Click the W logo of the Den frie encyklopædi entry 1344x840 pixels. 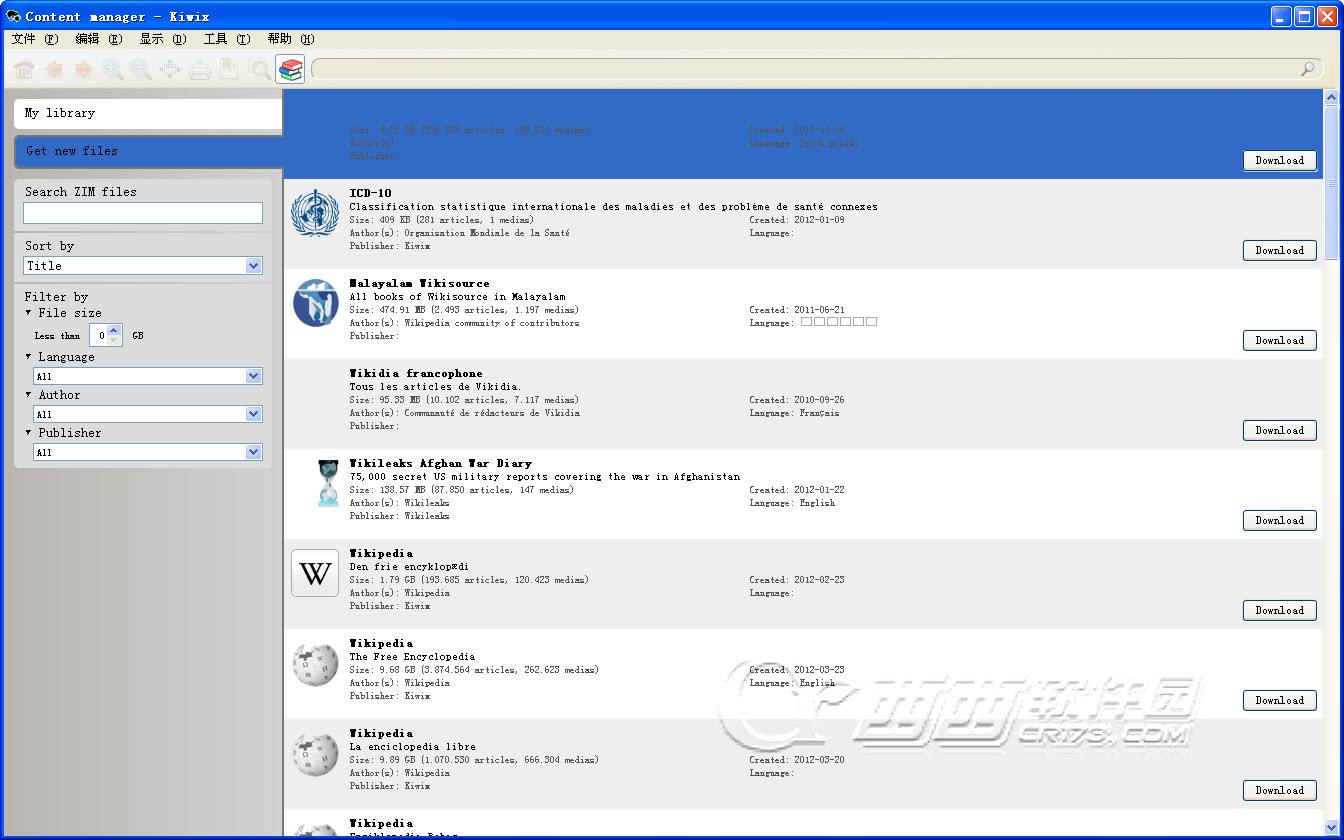click(x=315, y=573)
